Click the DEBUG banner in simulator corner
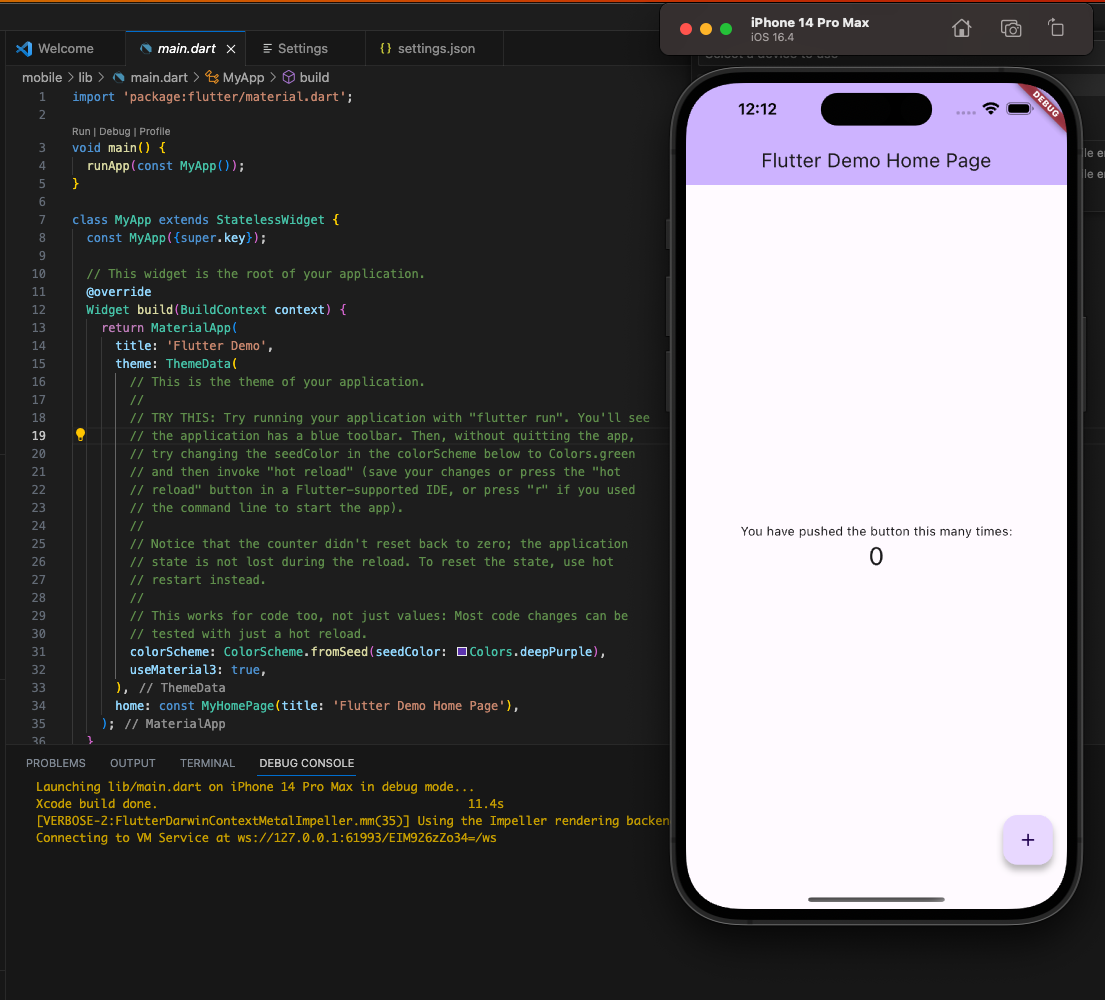 [1045, 104]
